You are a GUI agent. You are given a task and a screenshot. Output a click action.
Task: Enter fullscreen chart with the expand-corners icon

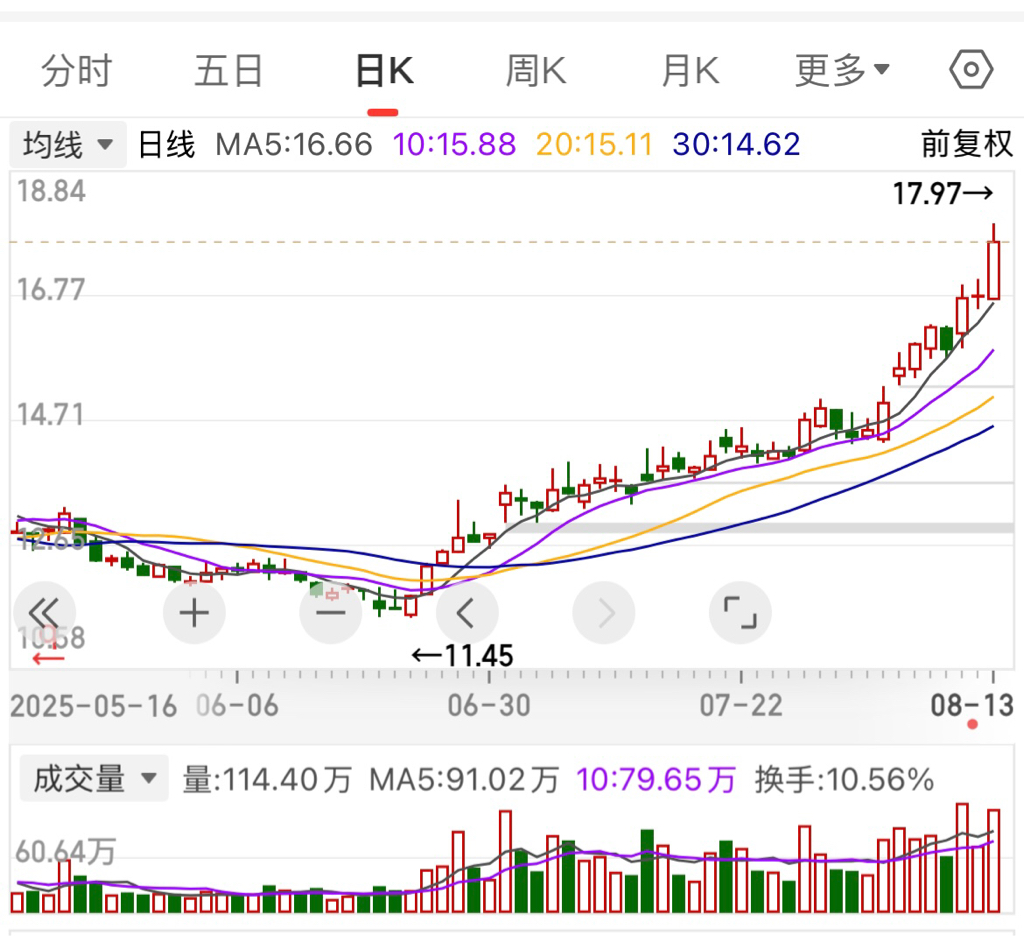(741, 613)
